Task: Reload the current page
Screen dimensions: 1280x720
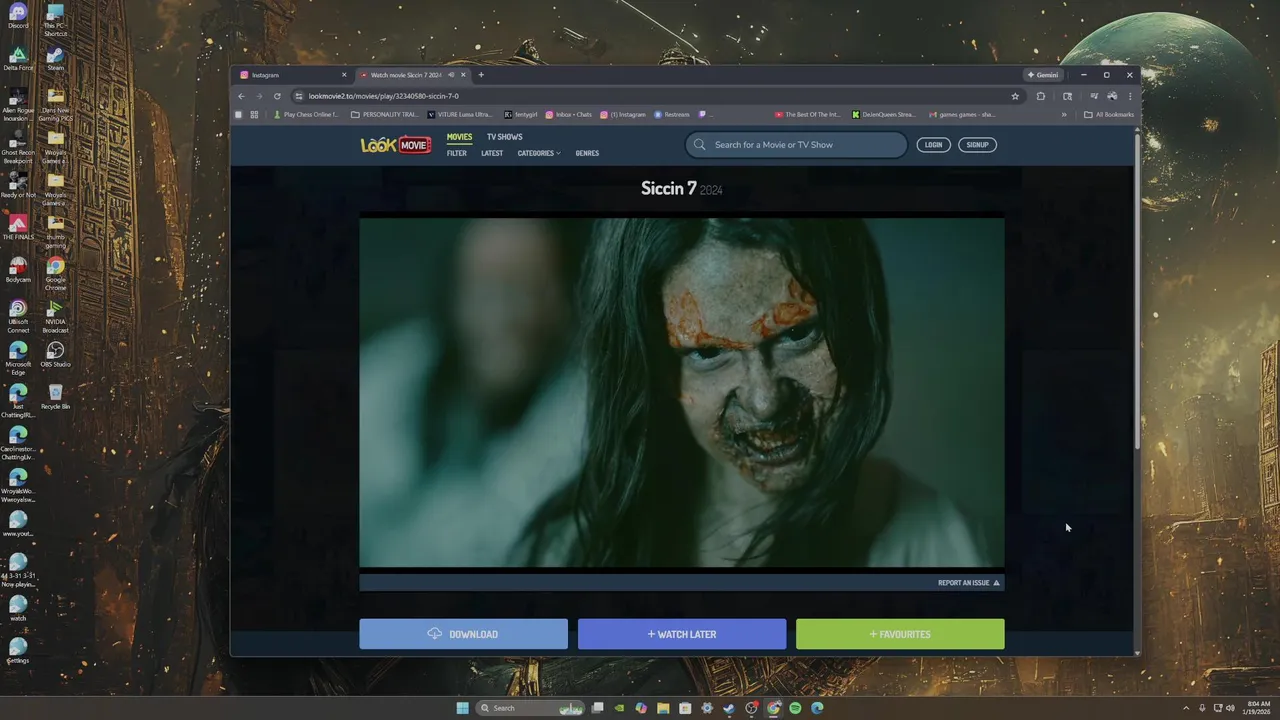Action: coord(277,96)
